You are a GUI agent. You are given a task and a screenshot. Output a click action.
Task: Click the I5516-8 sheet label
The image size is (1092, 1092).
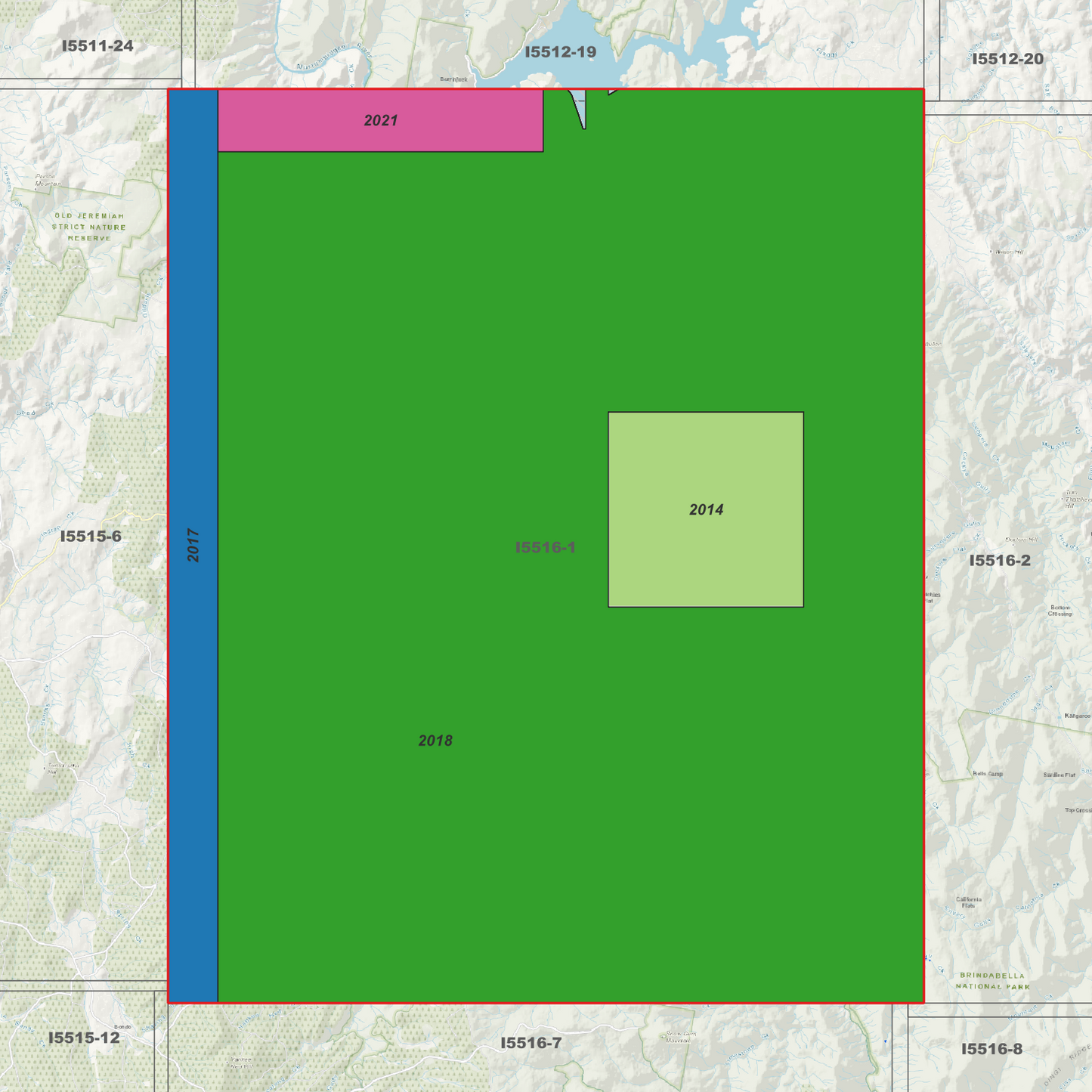click(991, 1049)
